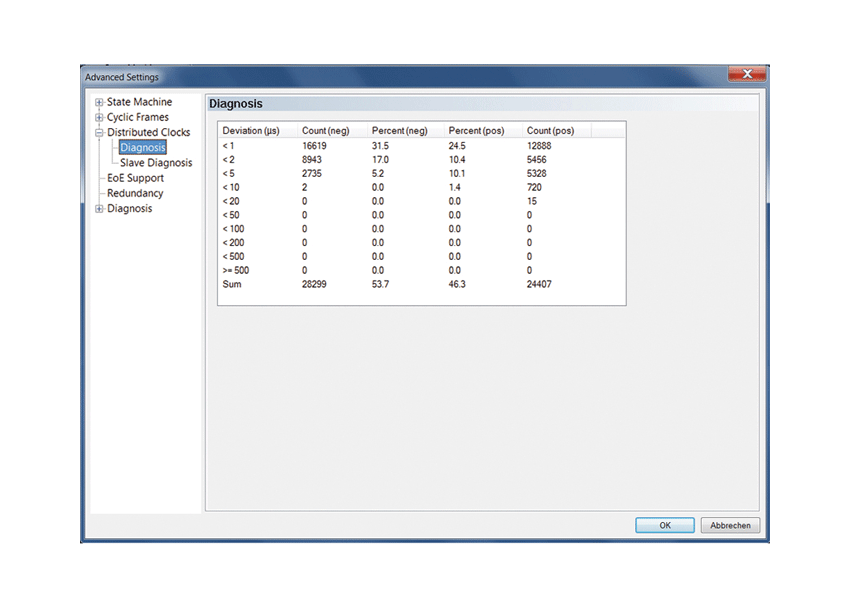The height and width of the screenshot is (608, 850).
Task: Open Slave Diagnosis tree item
Action: click(156, 163)
